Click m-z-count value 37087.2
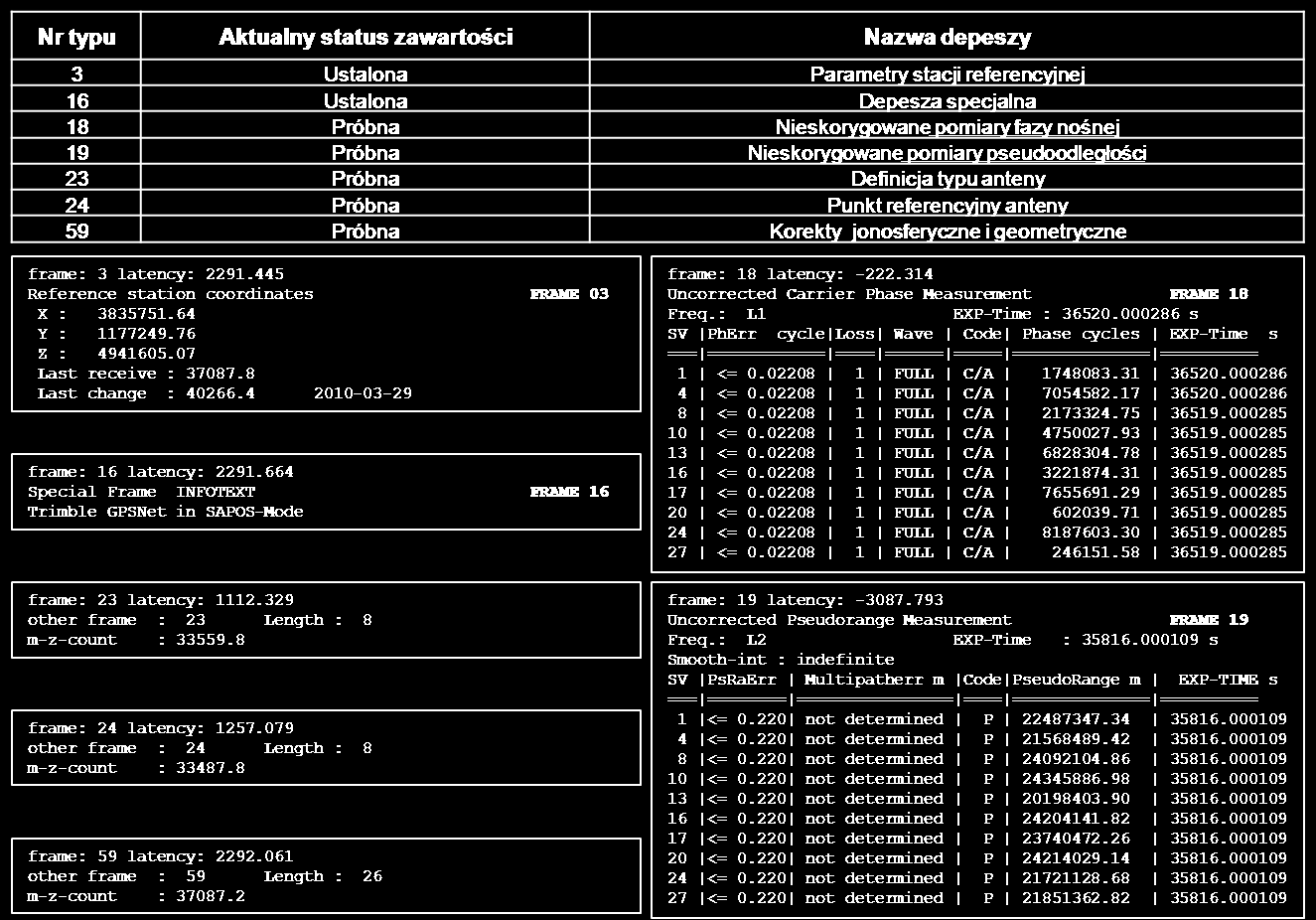Viewport: 1316px width, 920px height. (x=211, y=896)
